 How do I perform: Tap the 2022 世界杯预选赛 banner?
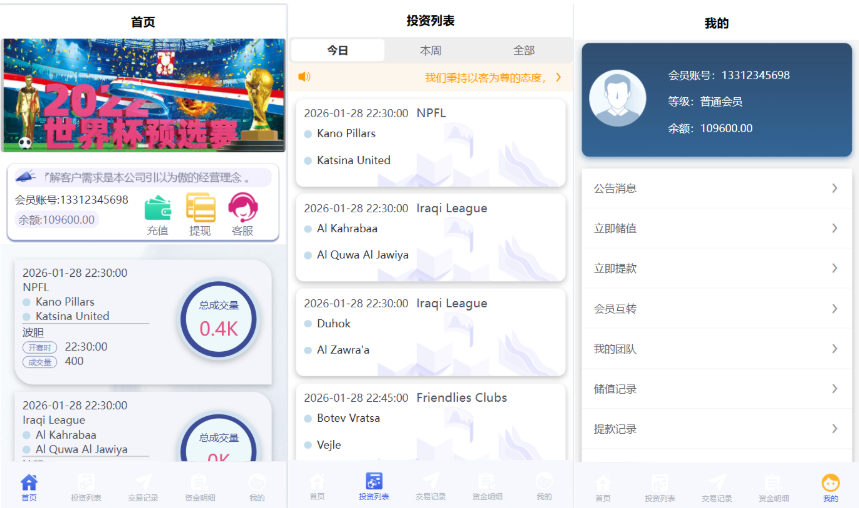coord(144,95)
